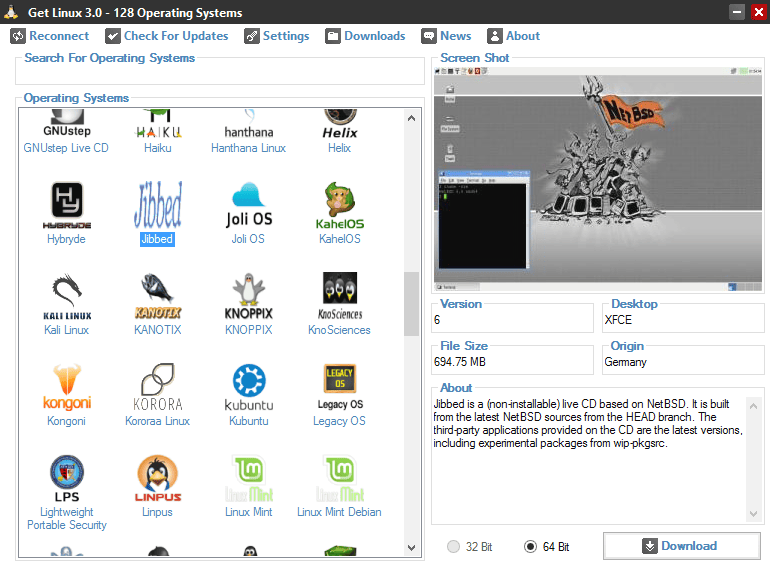
Task: Choose the KnoSciences icon
Action: pos(339,296)
